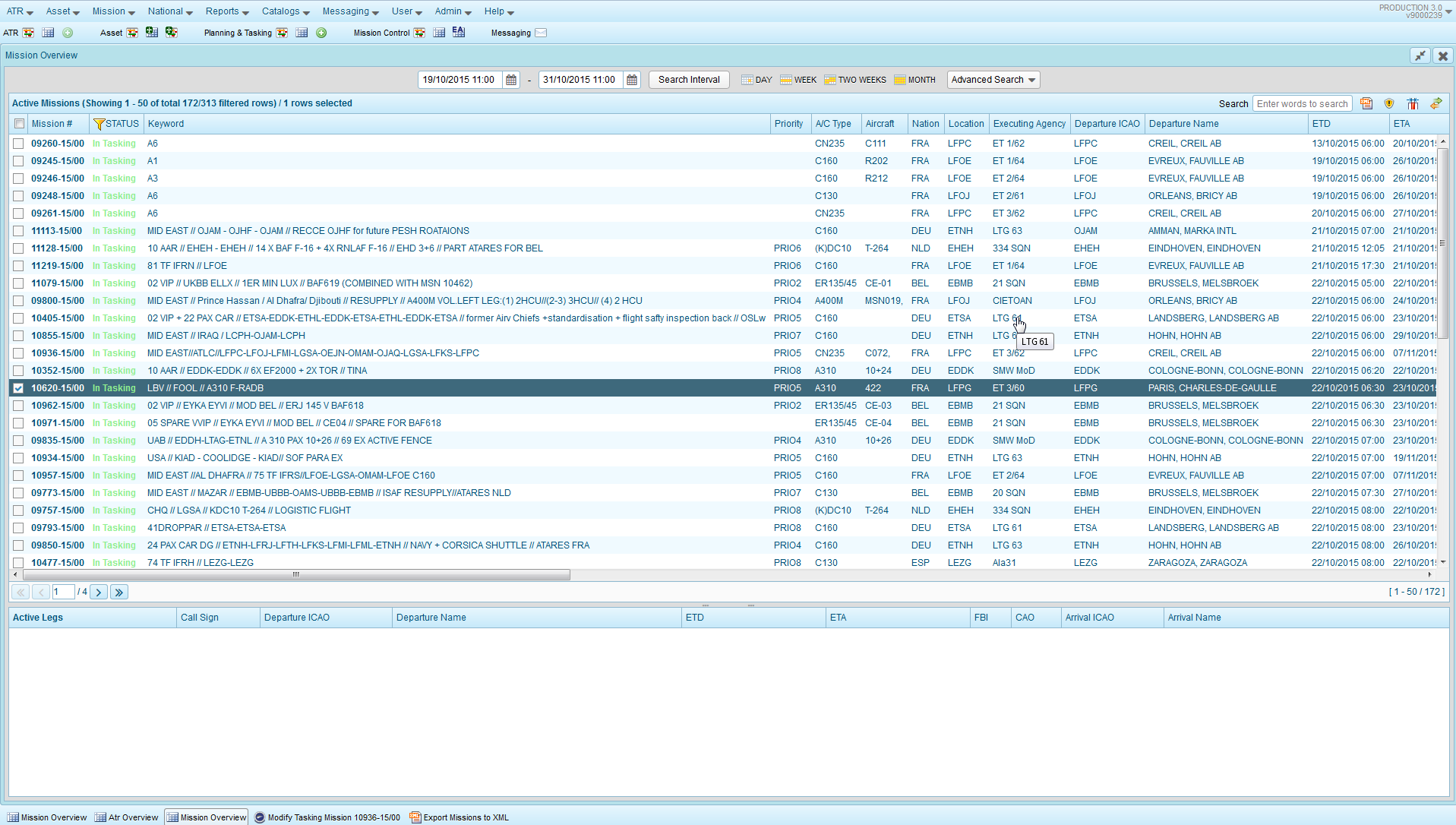1456x825 pixels.
Task: Click the yellow shield icon next to search
Action: 1389,103
